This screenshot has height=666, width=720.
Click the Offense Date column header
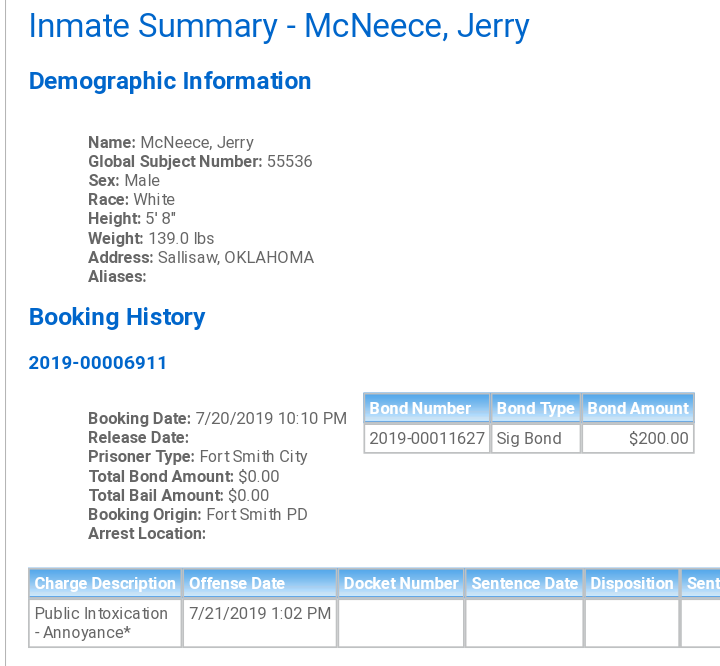click(x=260, y=583)
